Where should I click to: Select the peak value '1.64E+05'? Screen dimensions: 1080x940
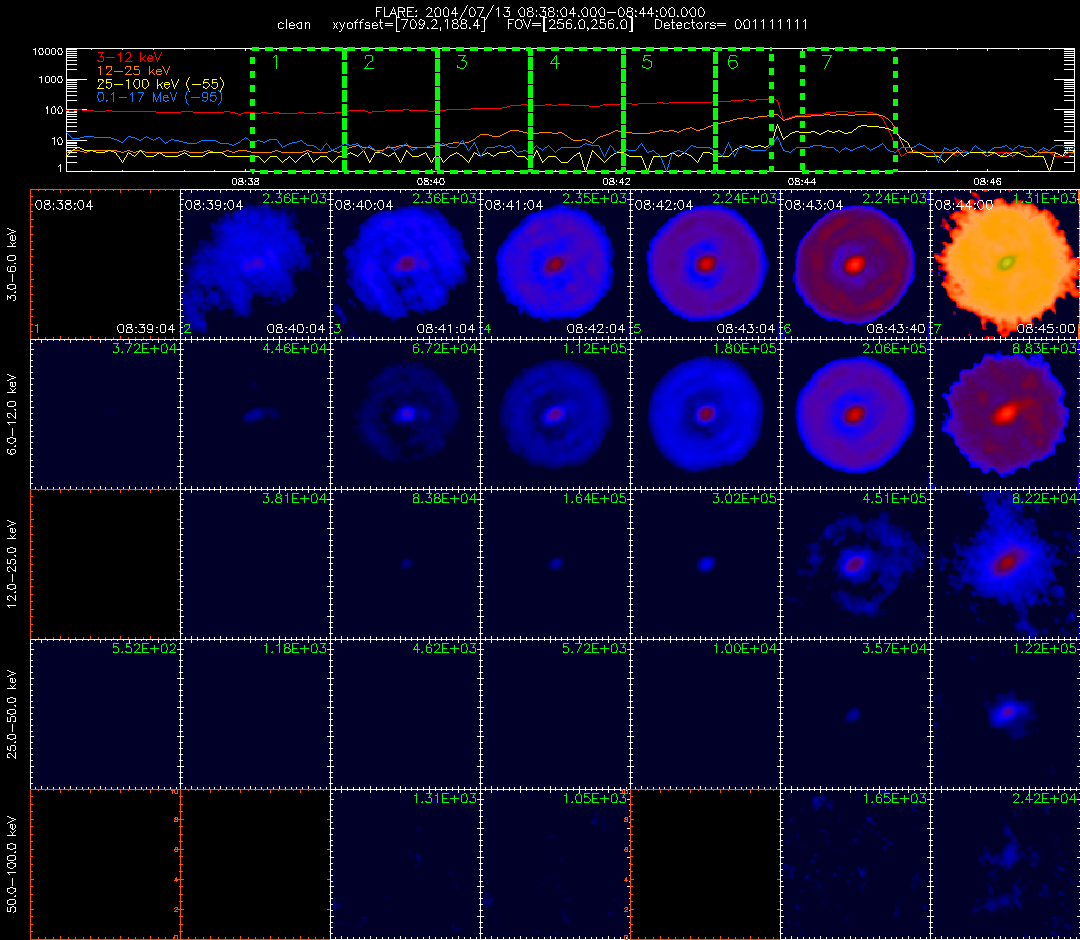594,498
